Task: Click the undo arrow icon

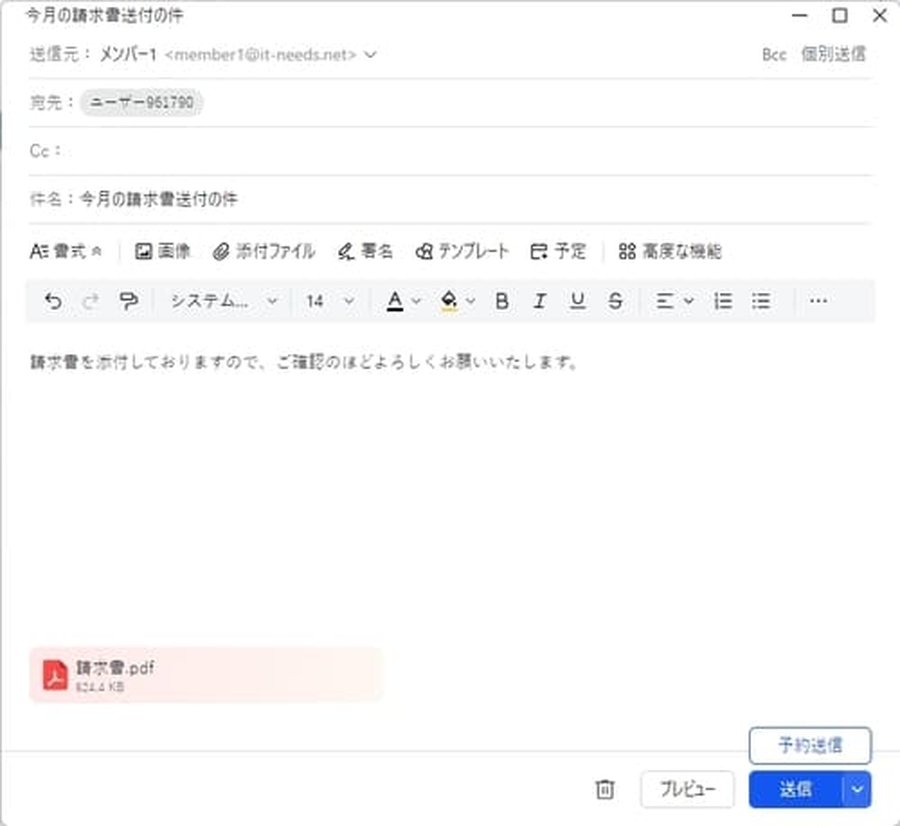Action: tap(52, 300)
